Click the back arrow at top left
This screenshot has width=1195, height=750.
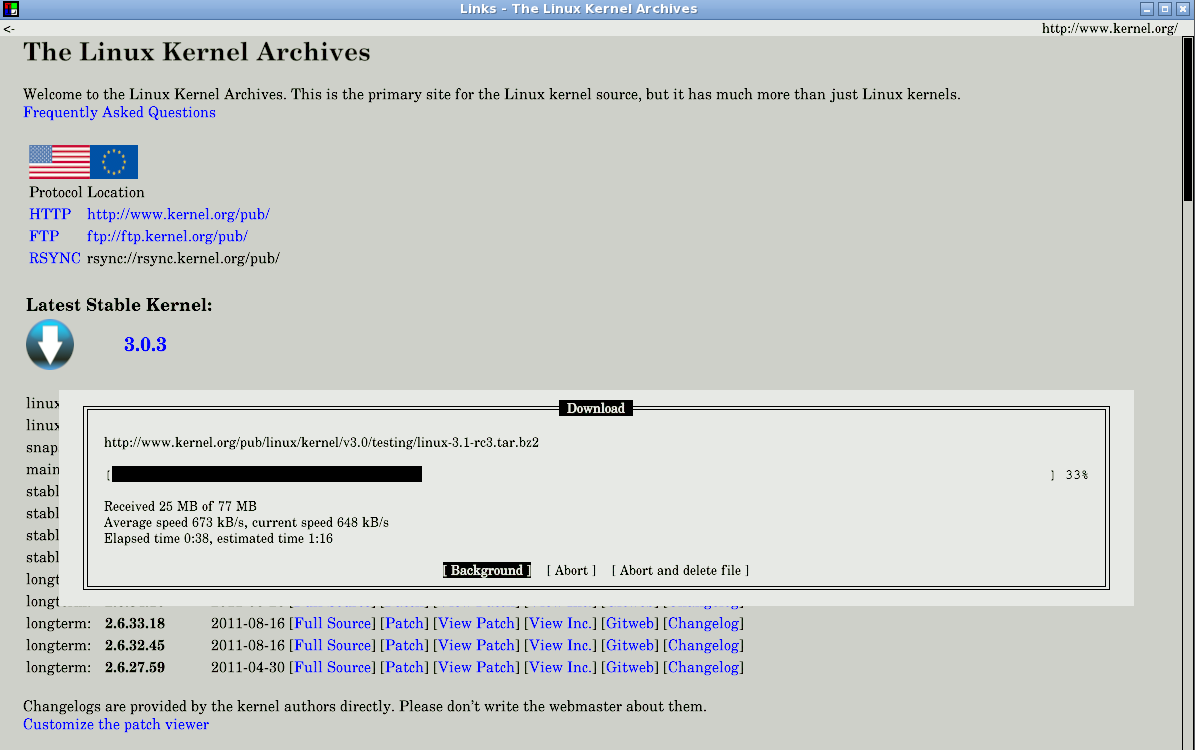(x=9, y=29)
